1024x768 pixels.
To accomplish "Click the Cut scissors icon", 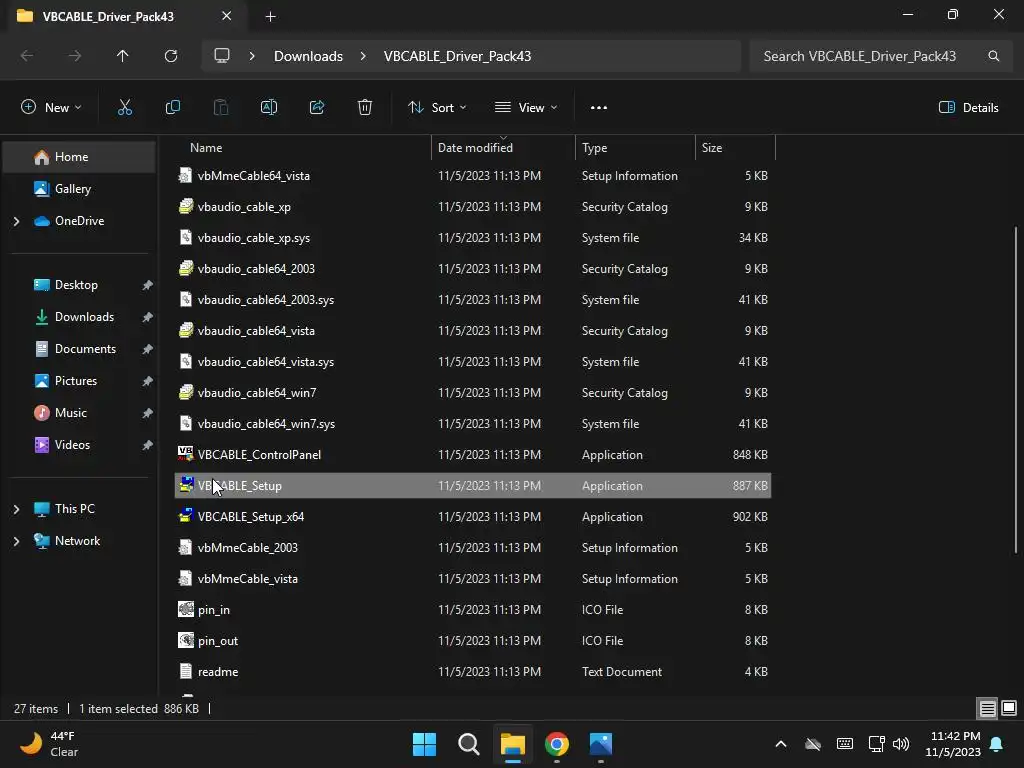I will 125,108.
